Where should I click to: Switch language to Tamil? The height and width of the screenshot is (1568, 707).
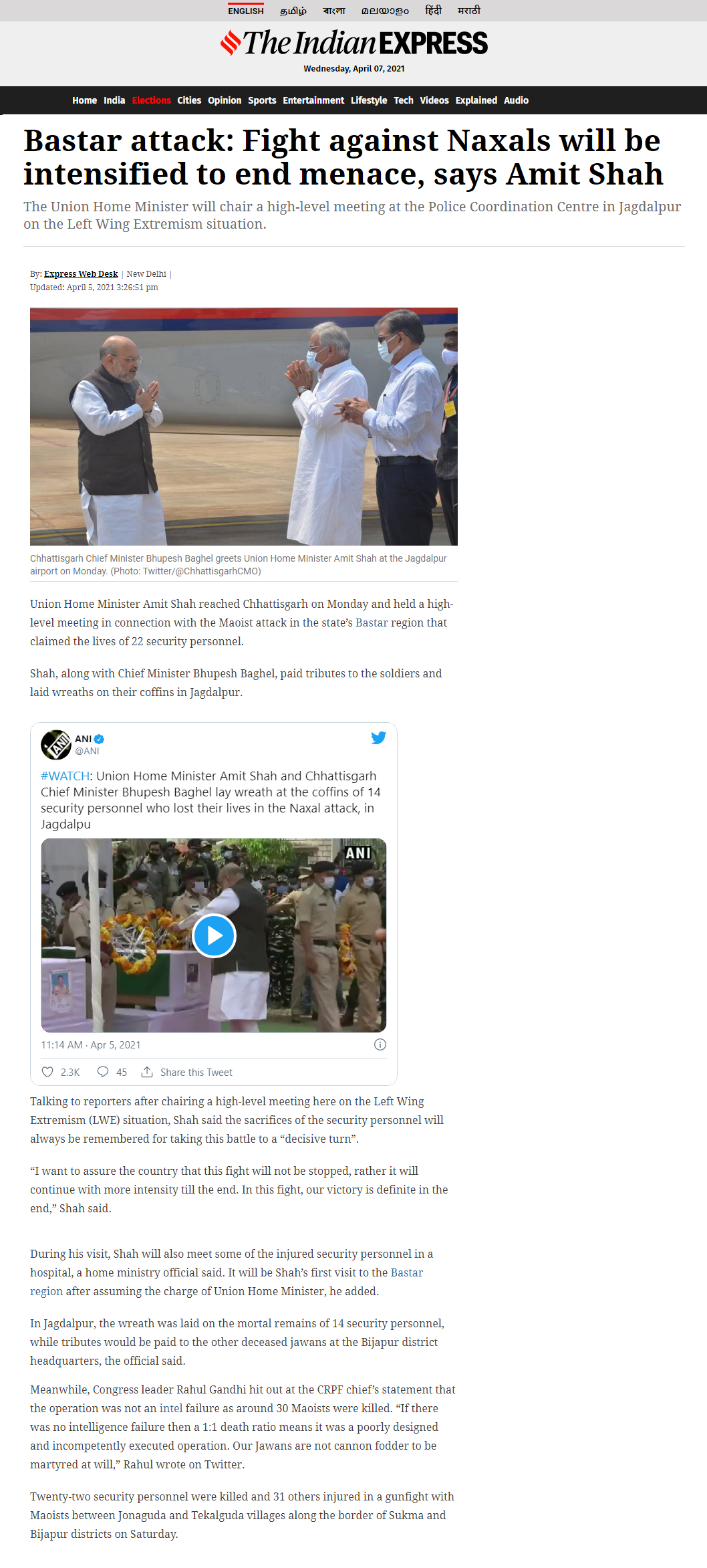pyautogui.click(x=293, y=11)
